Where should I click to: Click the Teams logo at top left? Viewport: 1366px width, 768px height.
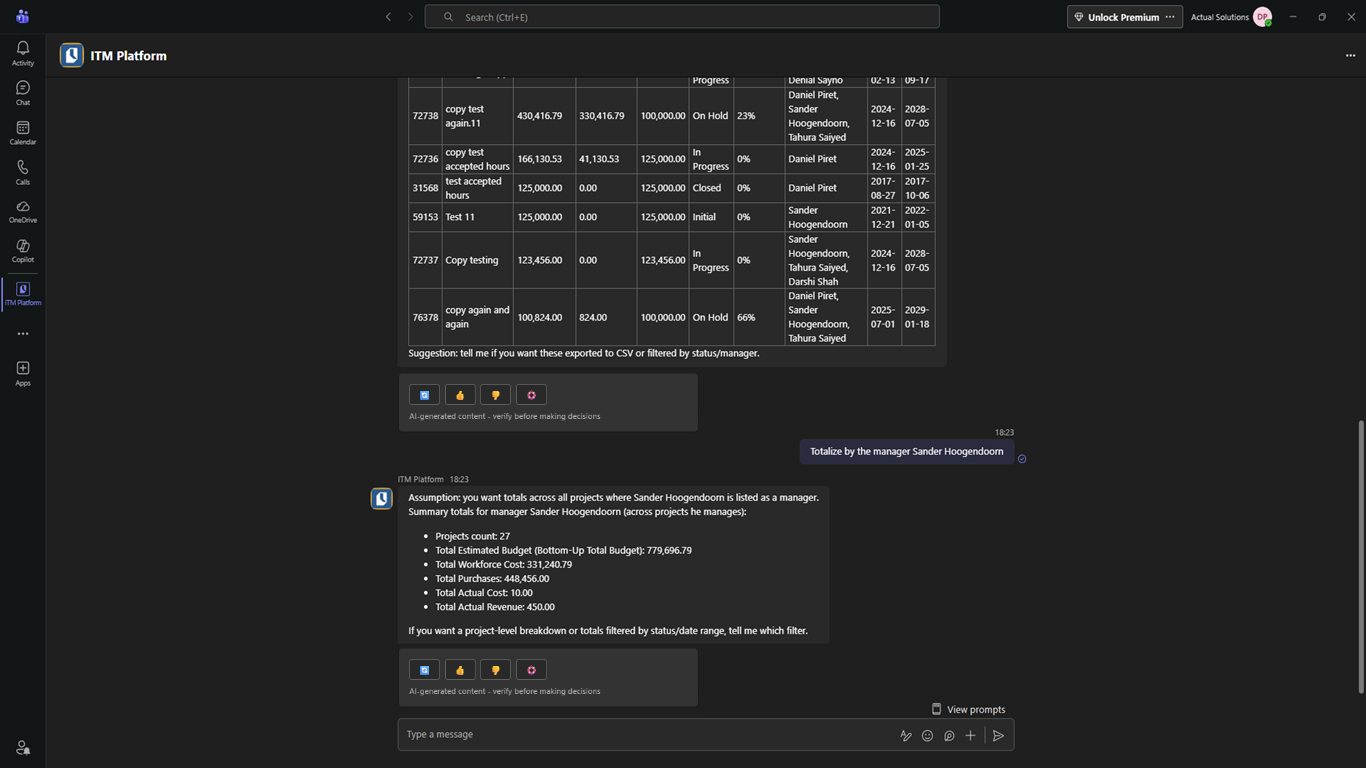[22, 17]
